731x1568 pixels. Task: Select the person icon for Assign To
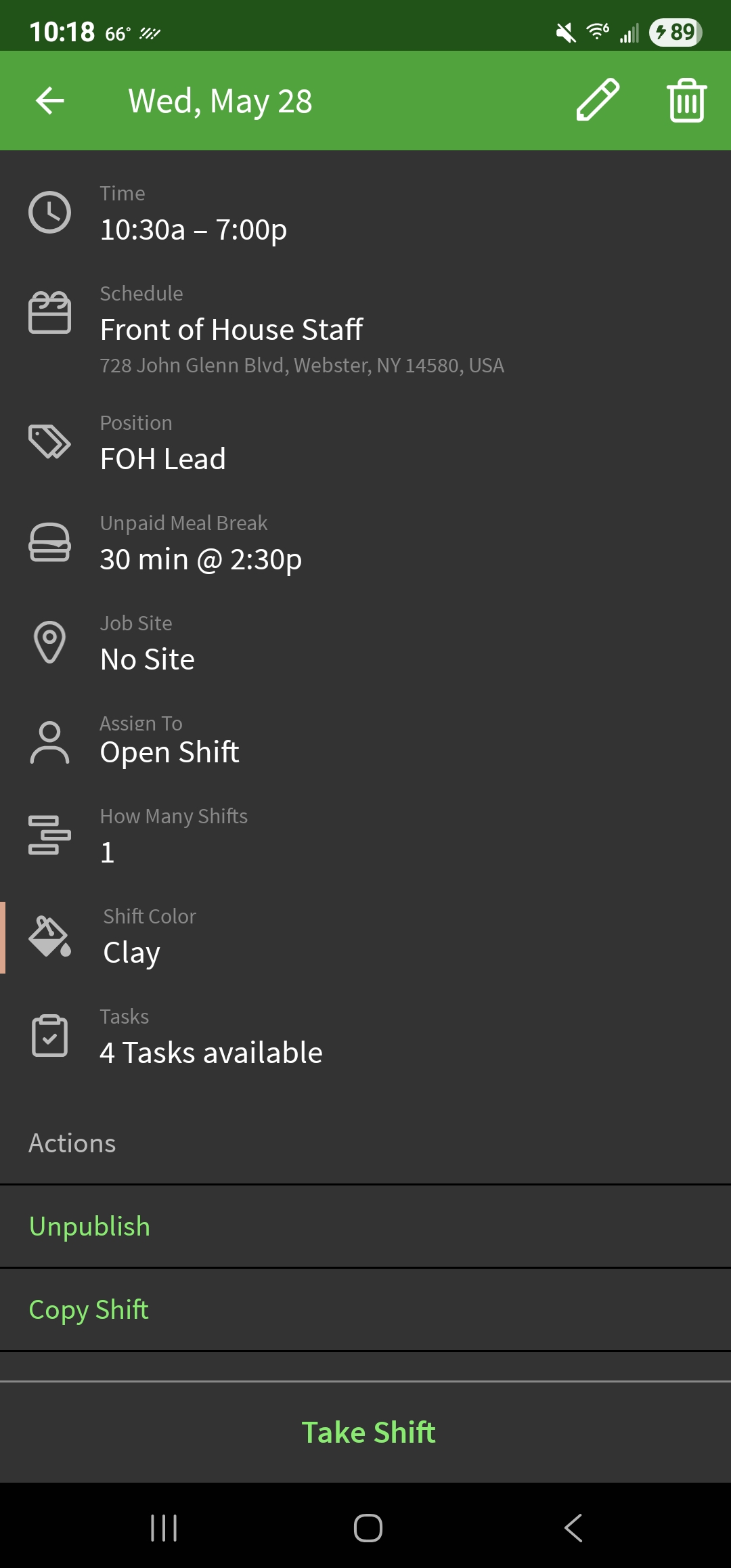(49, 742)
